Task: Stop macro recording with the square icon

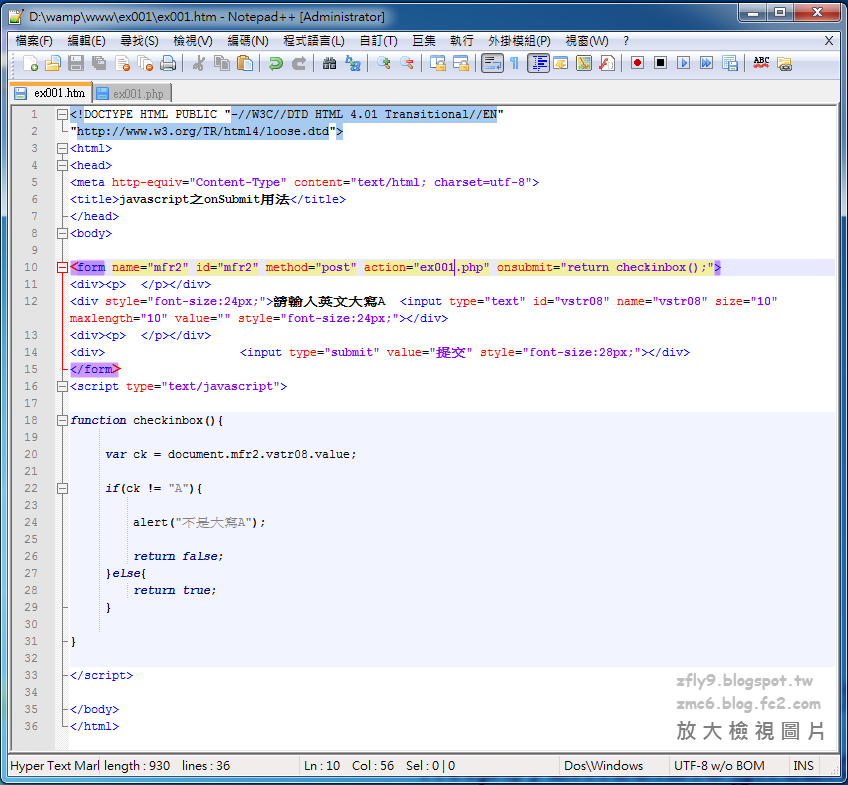Action: click(x=660, y=63)
